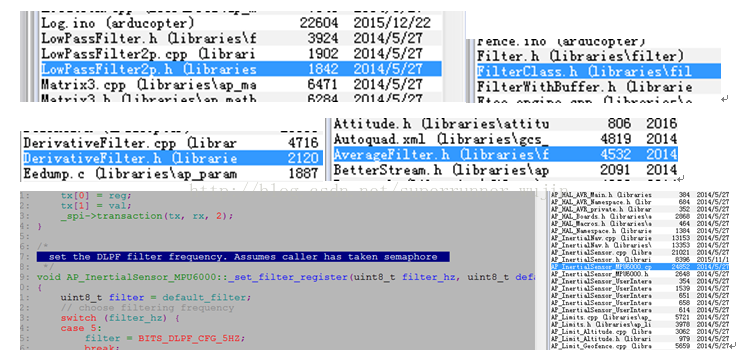Viewport: 739px width, 360px height.
Task: Select AP_HAL_AVR_private.h file row
Action: 640,209
